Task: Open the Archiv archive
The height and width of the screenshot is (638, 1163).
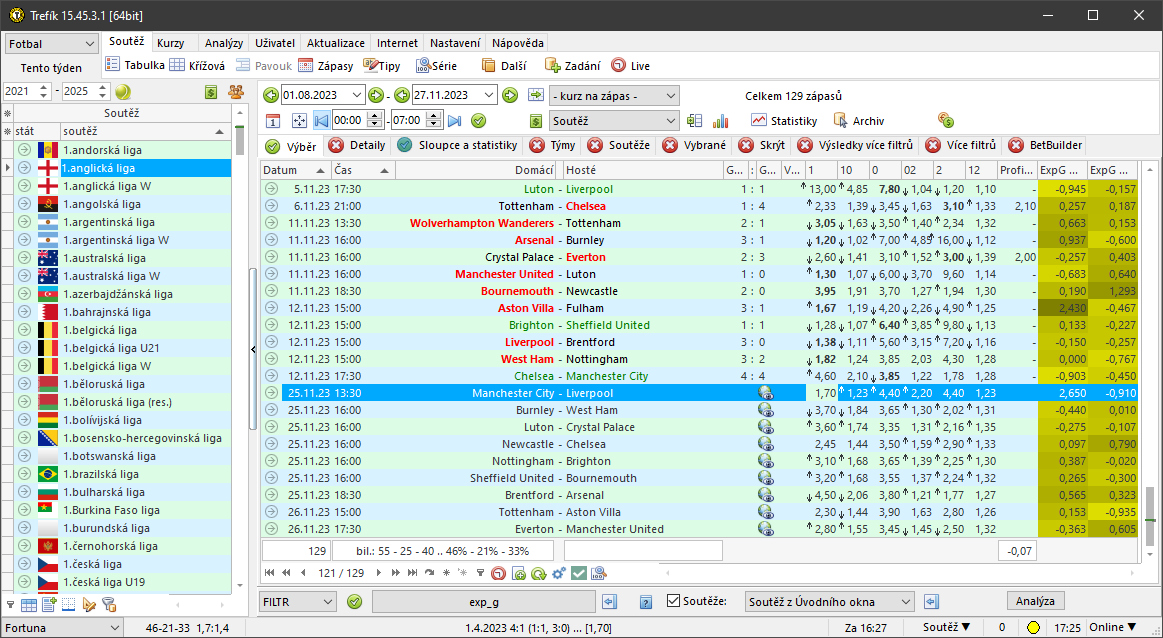Action: pyautogui.click(x=859, y=121)
